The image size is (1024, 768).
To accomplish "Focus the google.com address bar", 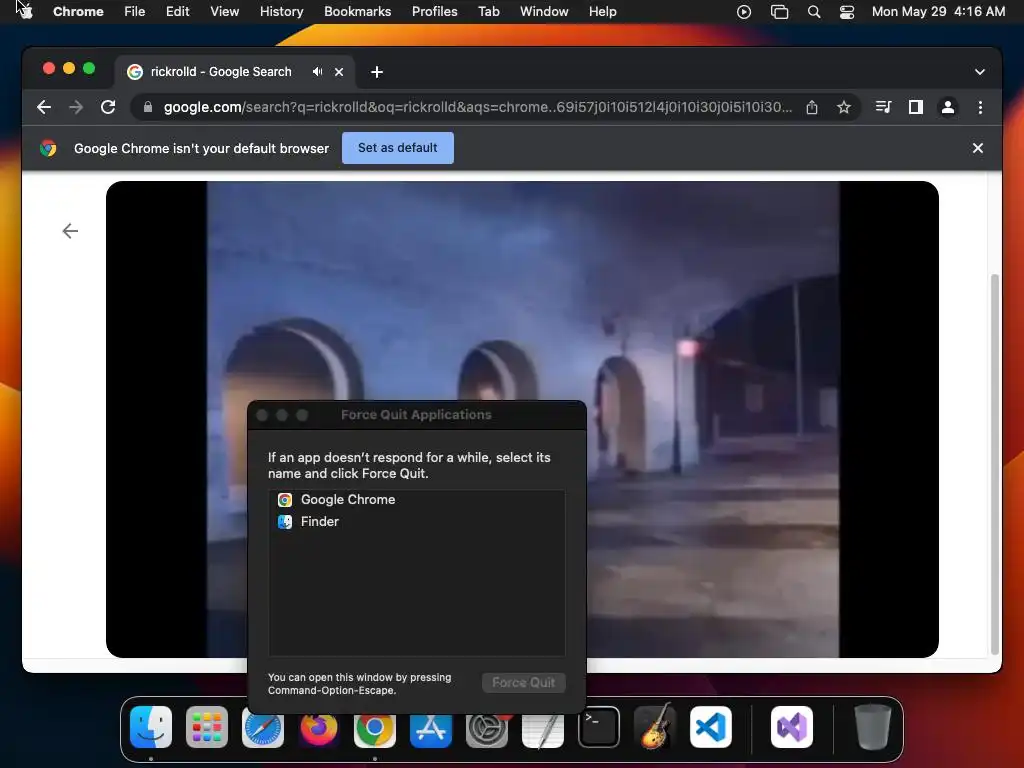I will (x=477, y=107).
